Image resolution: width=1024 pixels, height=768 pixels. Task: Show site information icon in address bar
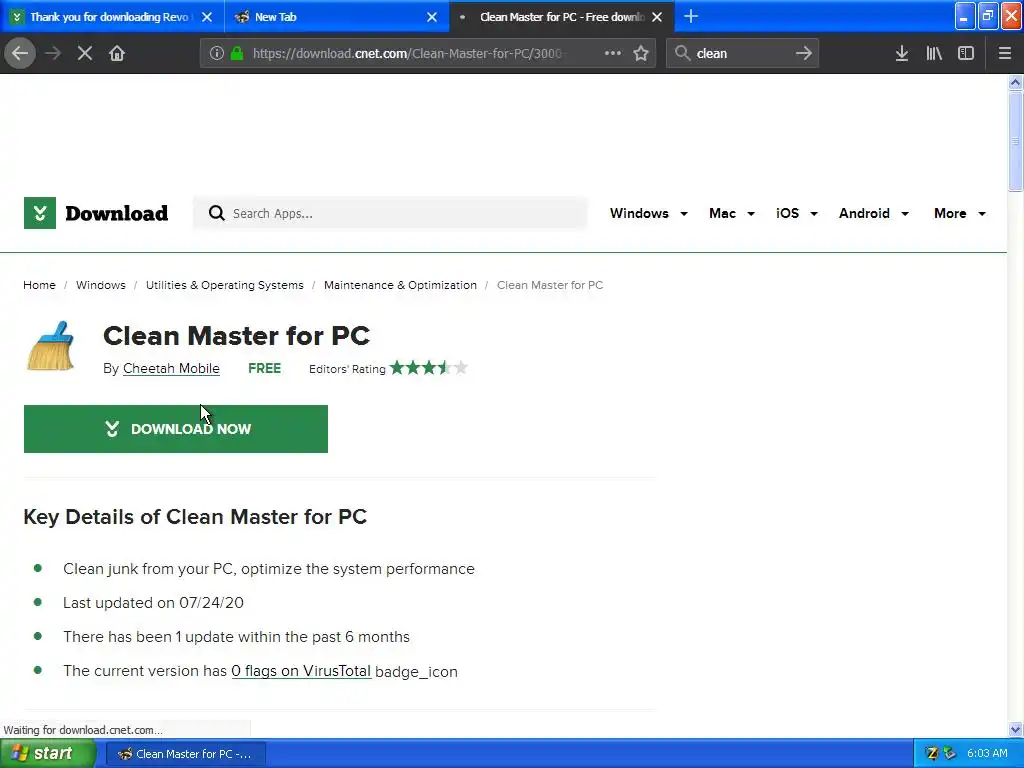point(217,53)
